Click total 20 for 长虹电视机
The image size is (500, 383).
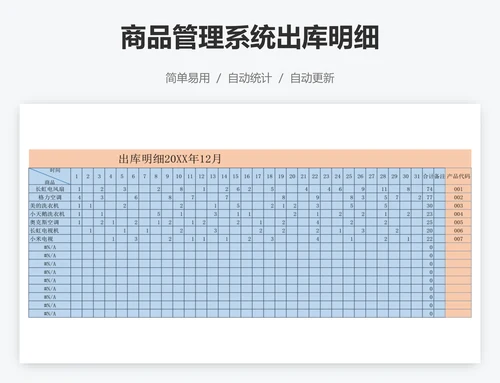429,231
